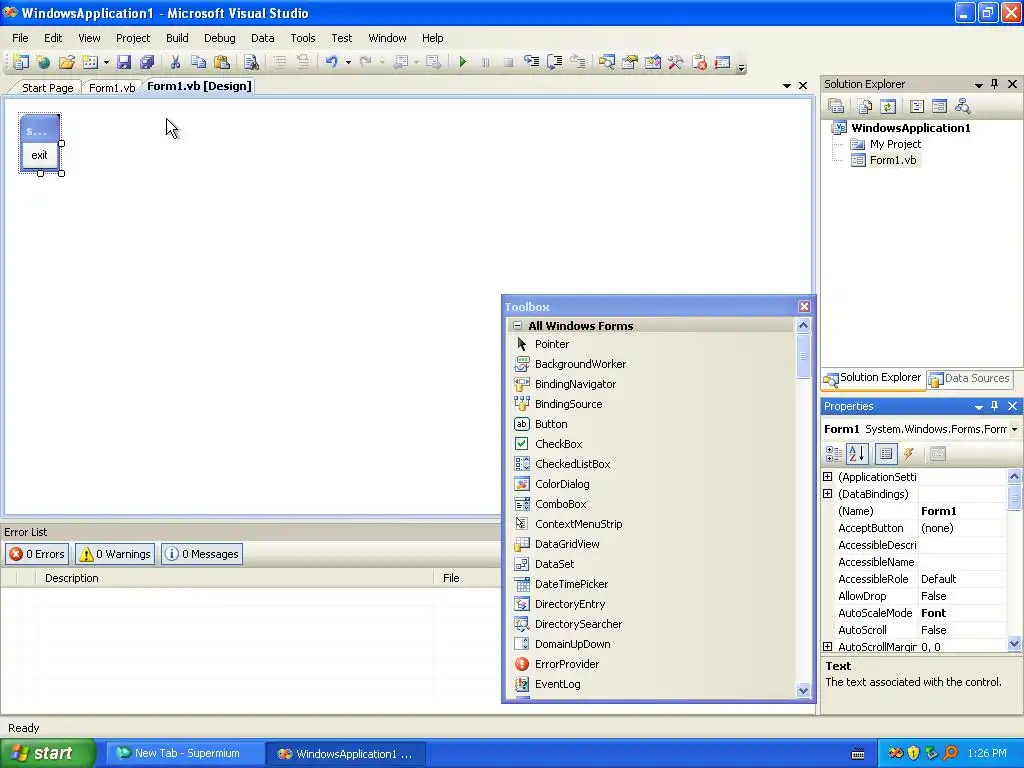Open the Undo history dropdown arrow

[x=348, y=63]
